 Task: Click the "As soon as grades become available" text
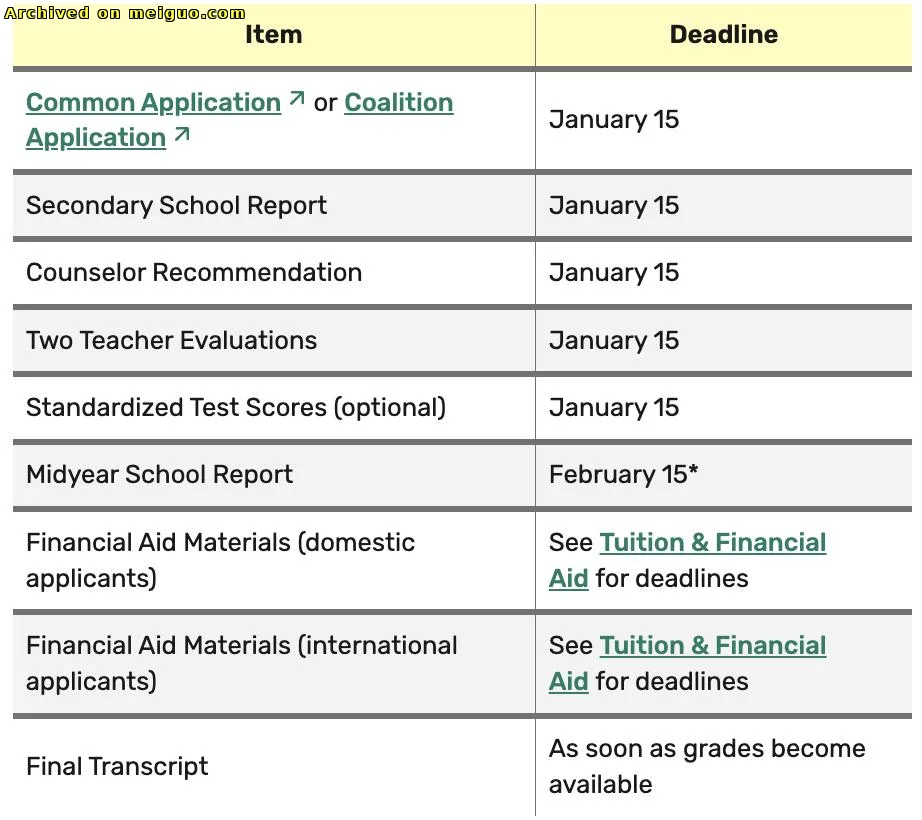[x=706, y=766]
